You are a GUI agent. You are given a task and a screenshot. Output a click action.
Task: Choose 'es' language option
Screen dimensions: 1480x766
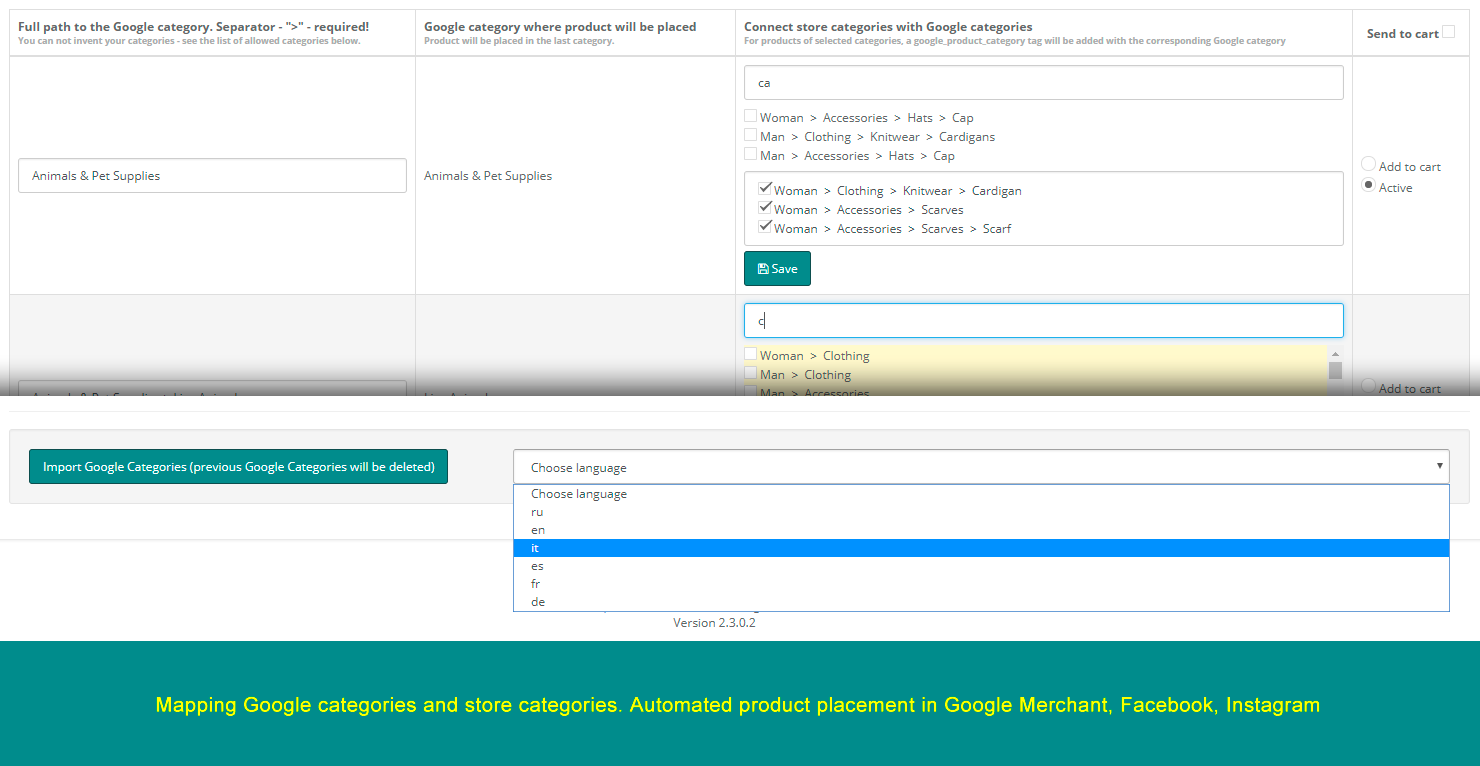coord(981,566)
